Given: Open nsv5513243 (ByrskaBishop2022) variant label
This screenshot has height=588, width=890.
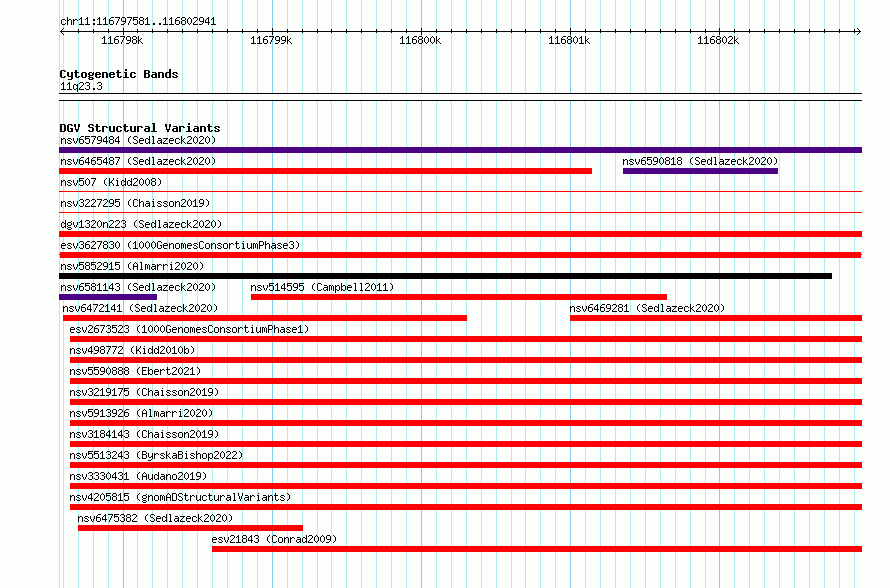Looking at the screenshot, I should 156,455.
